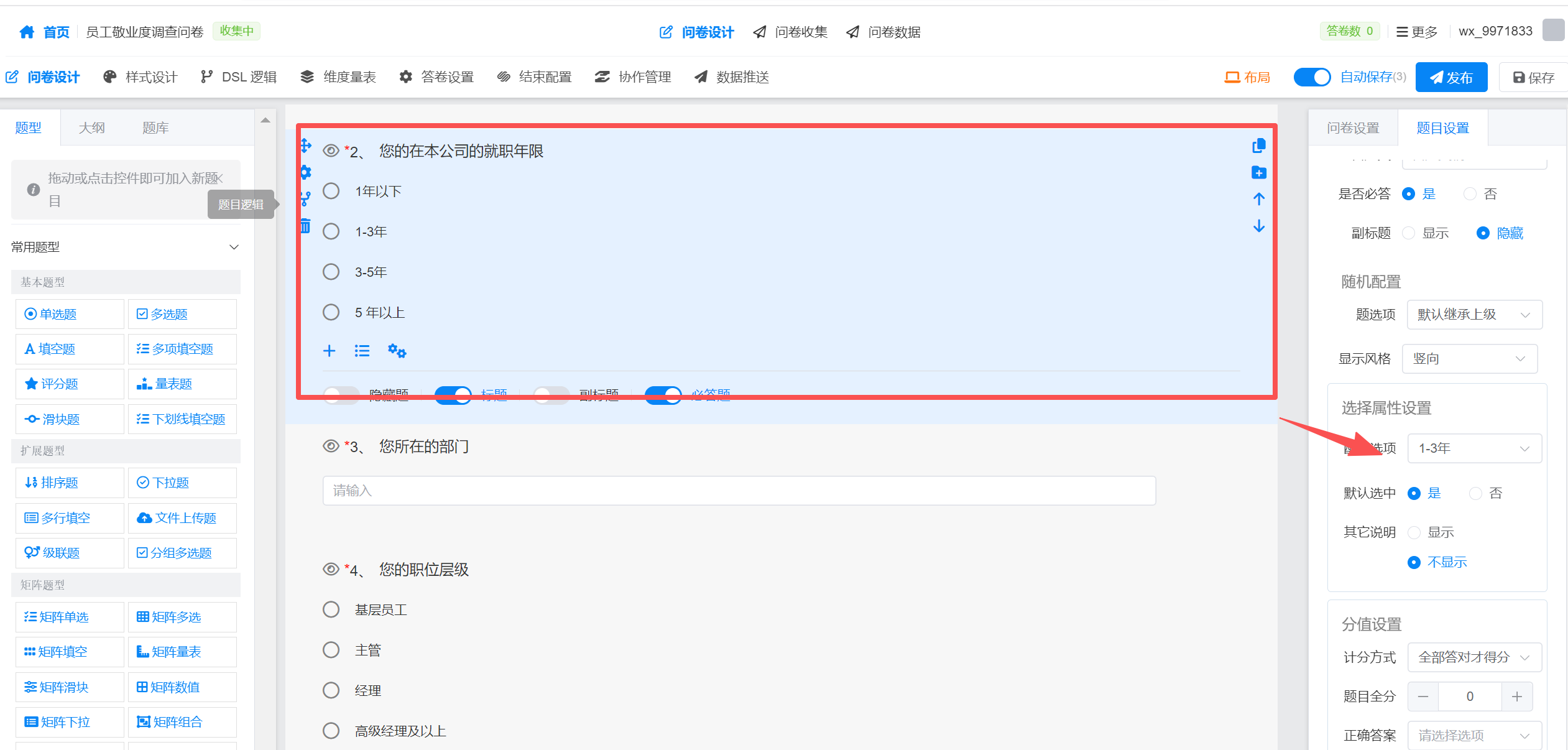Open the 大纲 tab
Screen dimensions: 1568x750
(91, 128)
